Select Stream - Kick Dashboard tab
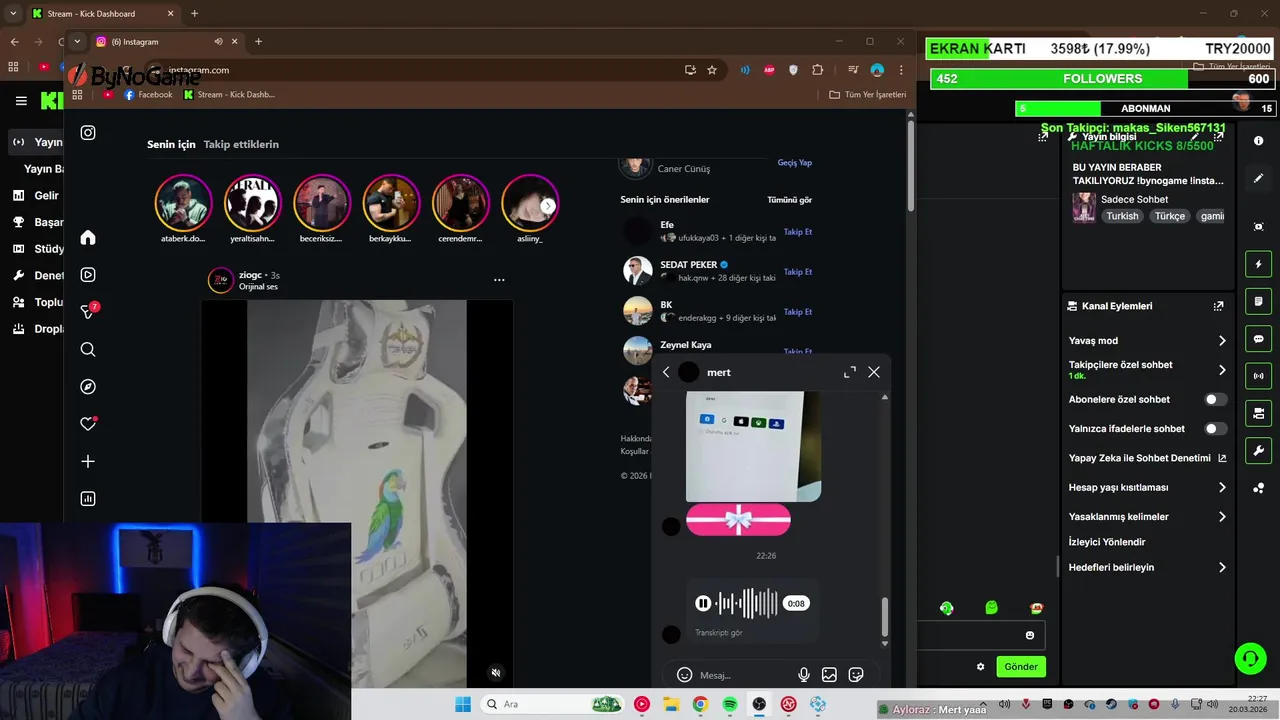This screenshot has height=720, width=1280. click(103, 13)
